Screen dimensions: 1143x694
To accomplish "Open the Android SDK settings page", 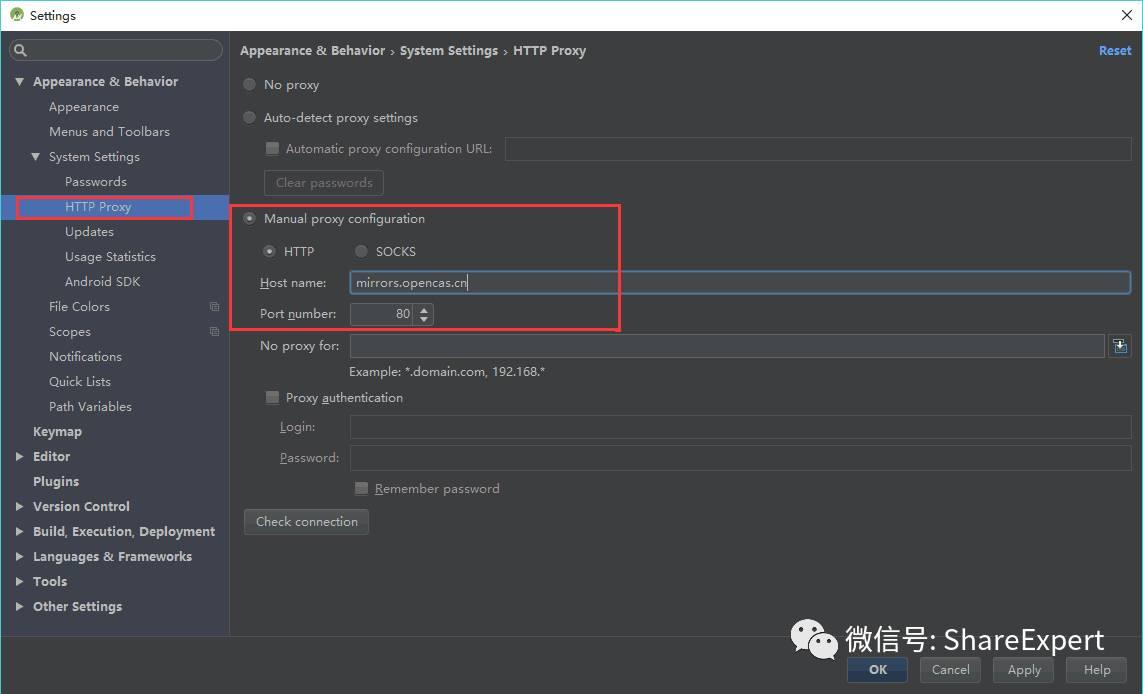I will (102, 282).
